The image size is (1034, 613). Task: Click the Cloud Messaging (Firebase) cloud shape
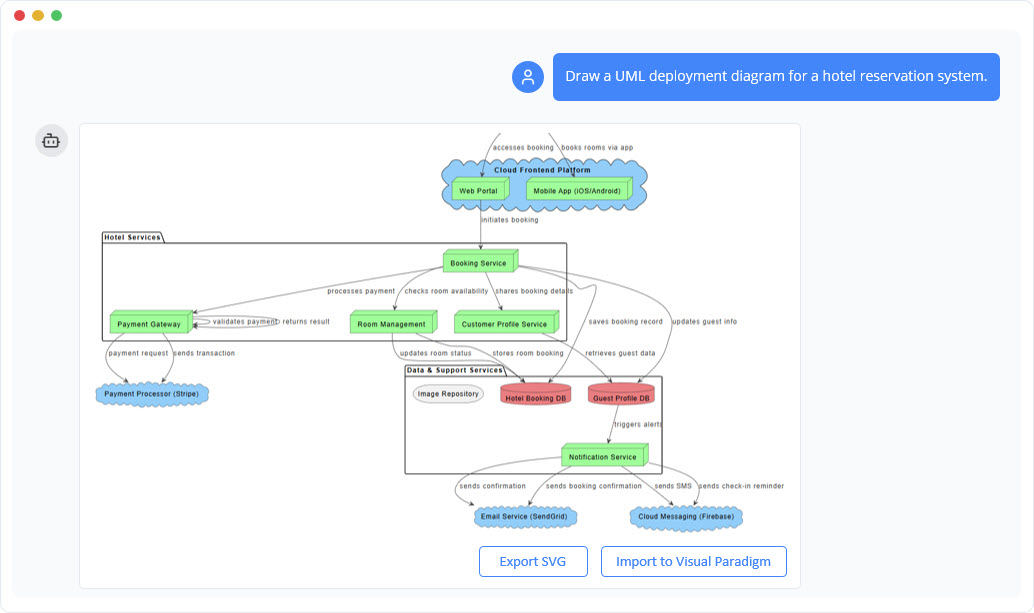coord(685,517)
